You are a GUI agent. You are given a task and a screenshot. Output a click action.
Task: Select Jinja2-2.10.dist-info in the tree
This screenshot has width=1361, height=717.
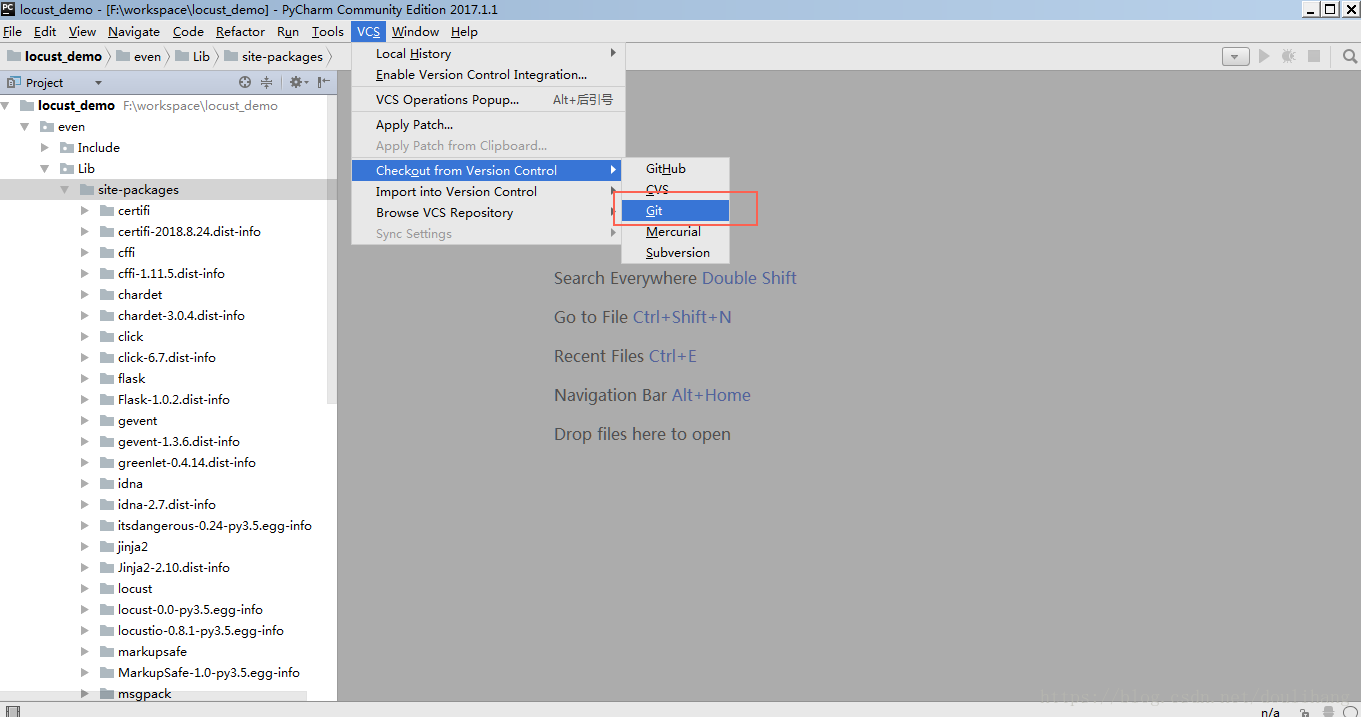[174, 567]
